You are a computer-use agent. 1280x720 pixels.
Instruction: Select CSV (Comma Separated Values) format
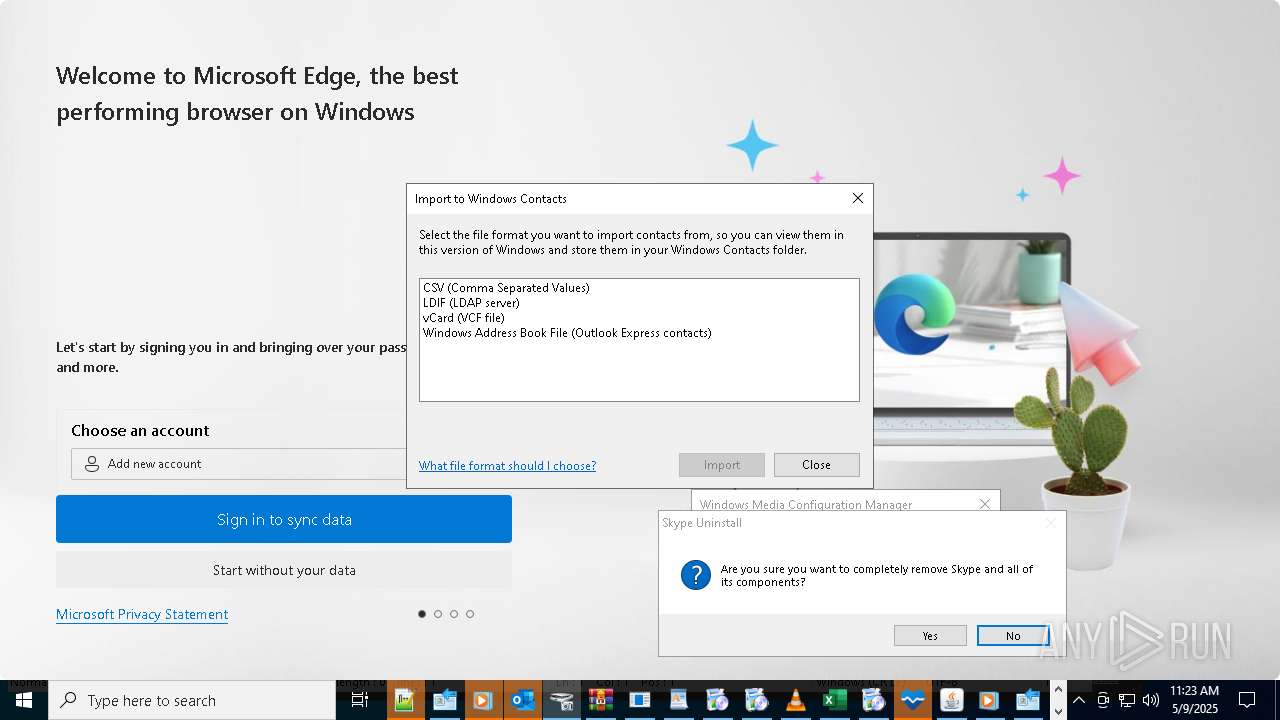pyautogui.click(x=506, y=288)
